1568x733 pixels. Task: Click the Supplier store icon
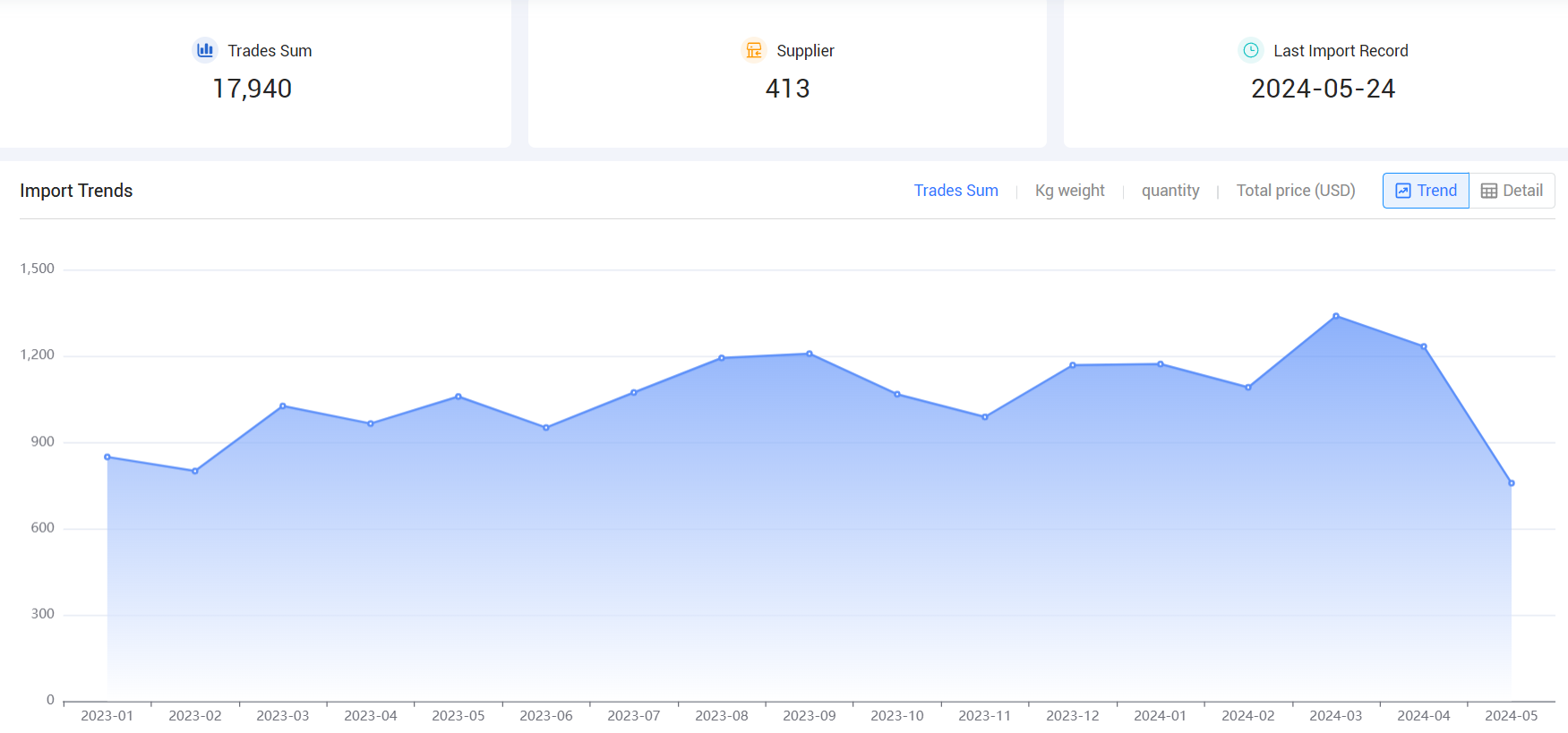[x=754, y=50]
